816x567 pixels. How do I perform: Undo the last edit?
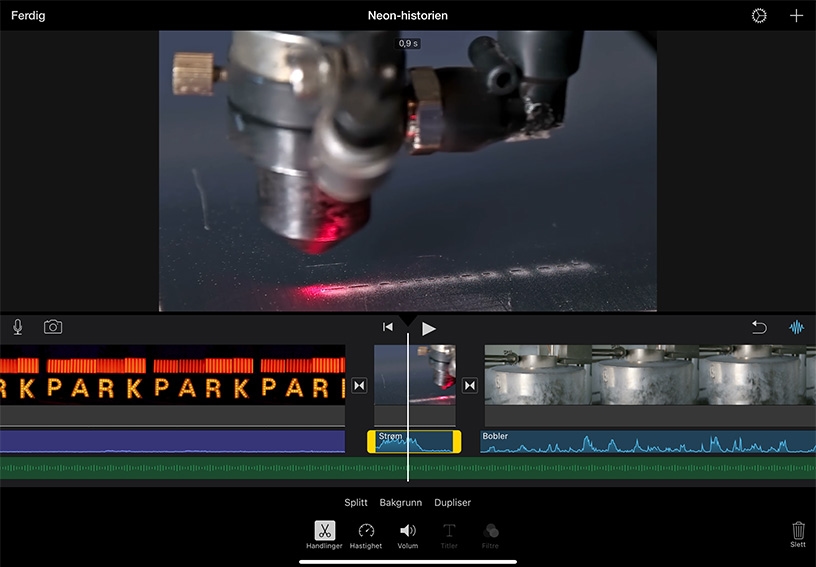[x=759, y=327]
